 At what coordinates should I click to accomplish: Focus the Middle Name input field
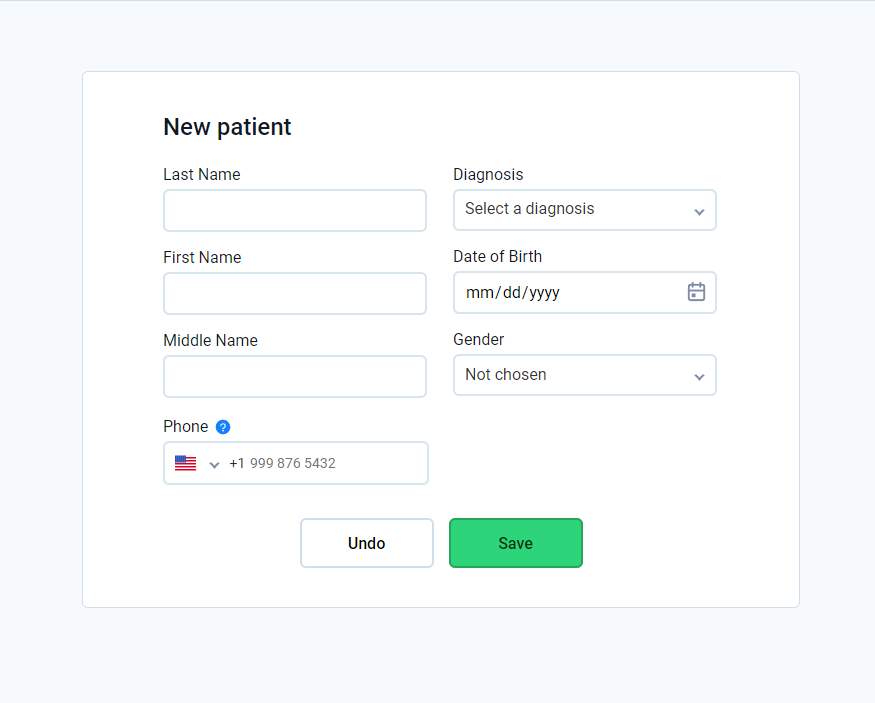coord(295,376)
